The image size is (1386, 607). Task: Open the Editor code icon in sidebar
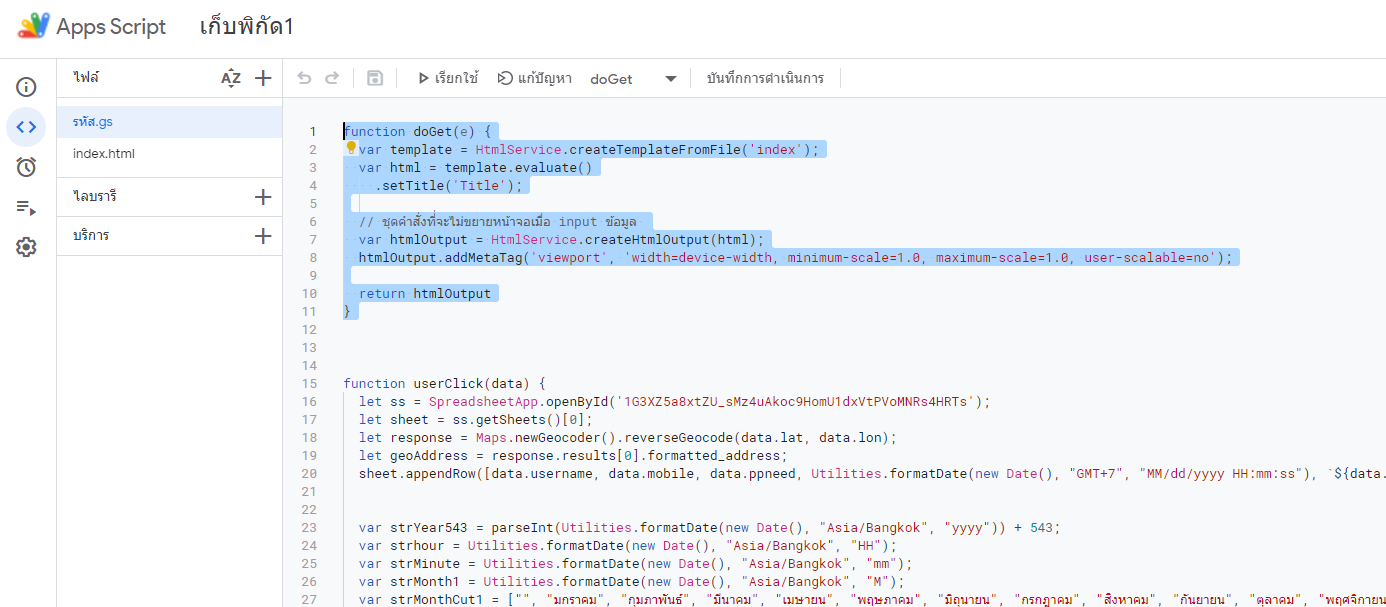click(26, 127)
